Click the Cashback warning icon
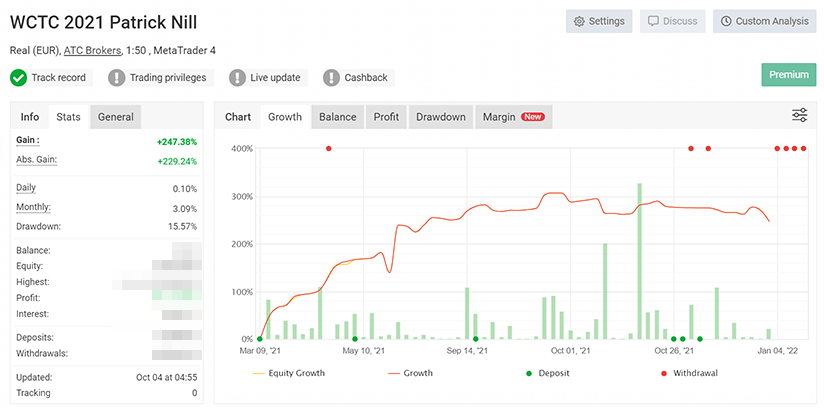This screenshot has width=824, height=408. pos(330,78)
